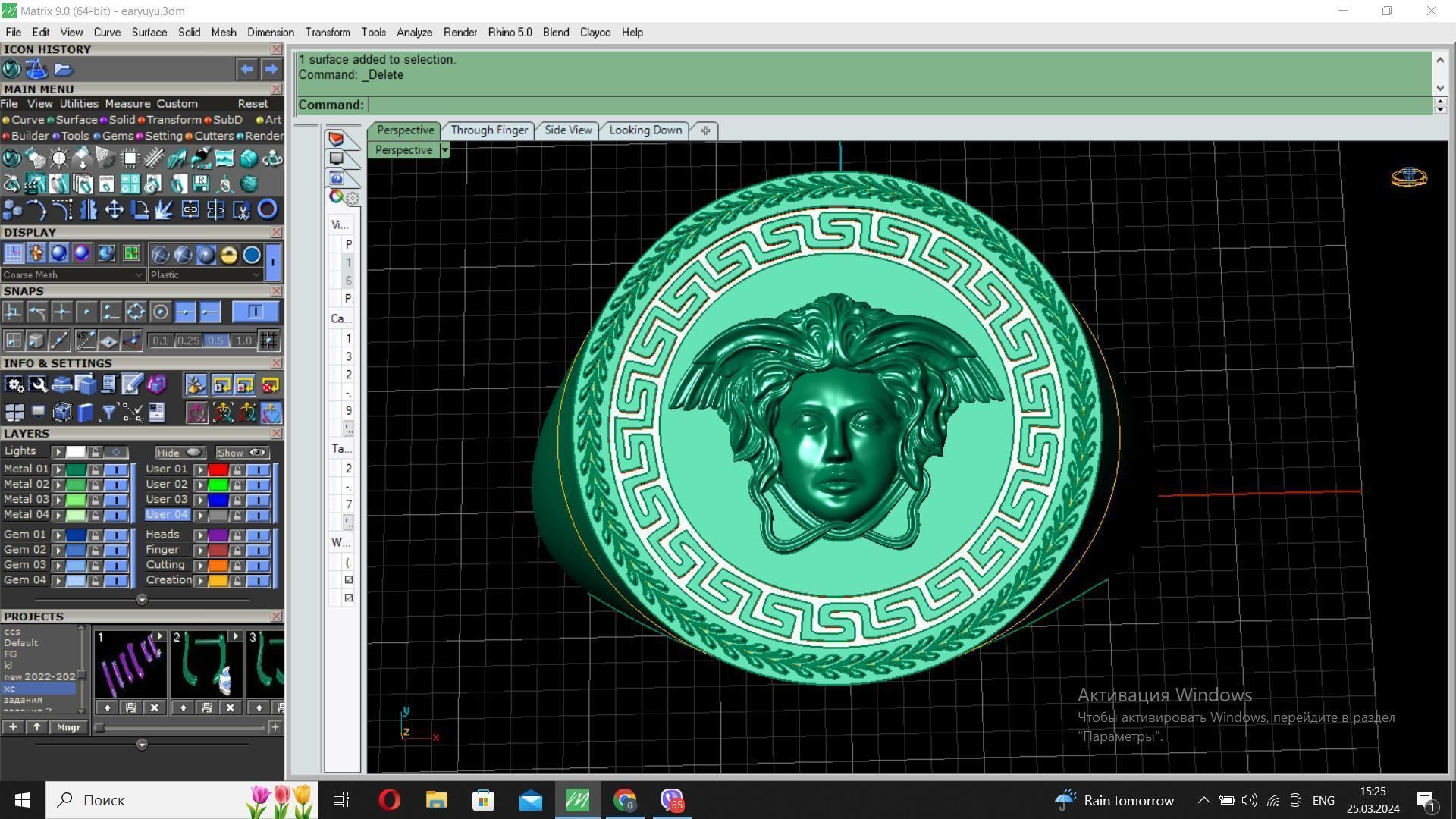
Task: Open the wrench settings icon in Info & Settings
Action: coord(38,385)
